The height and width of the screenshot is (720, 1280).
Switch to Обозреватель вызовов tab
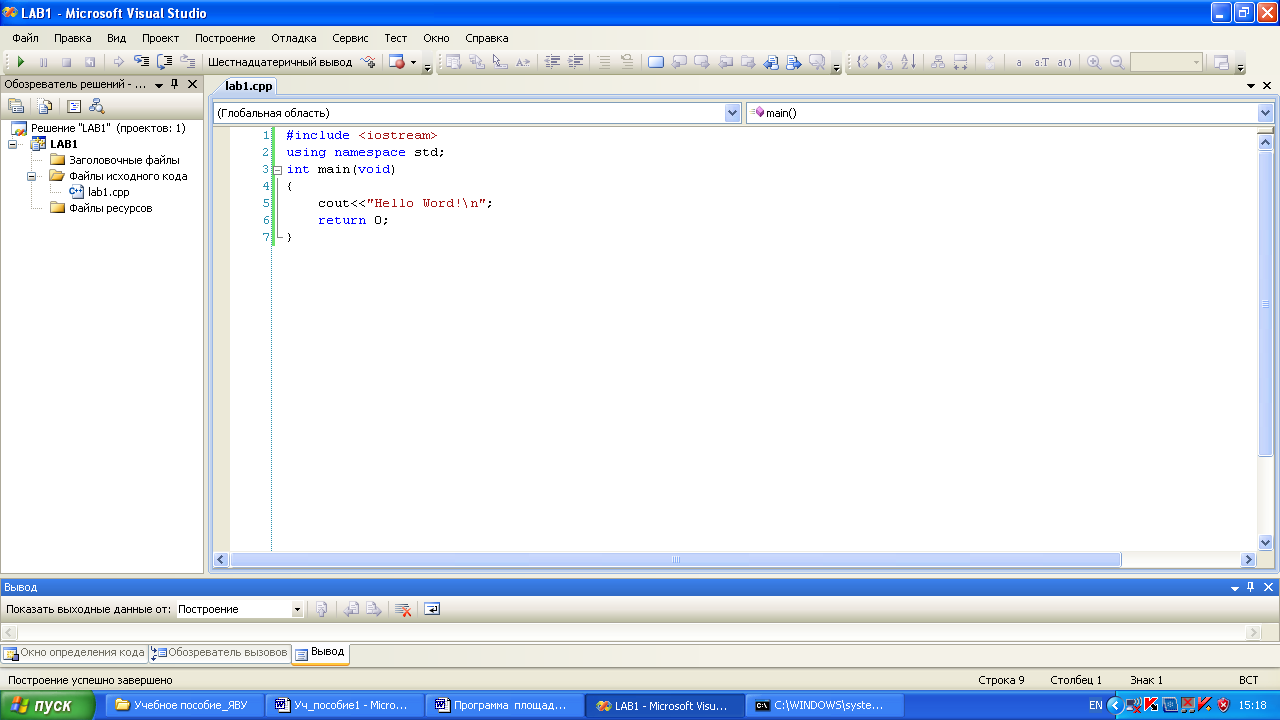pyautogui.click(x=220, y=653)
